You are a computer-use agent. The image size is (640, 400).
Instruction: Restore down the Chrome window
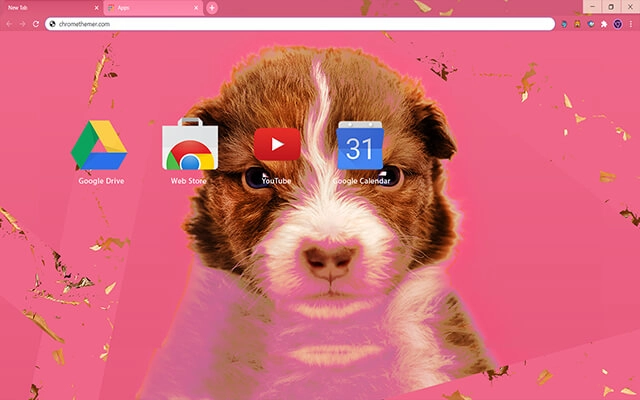[611, 7]
